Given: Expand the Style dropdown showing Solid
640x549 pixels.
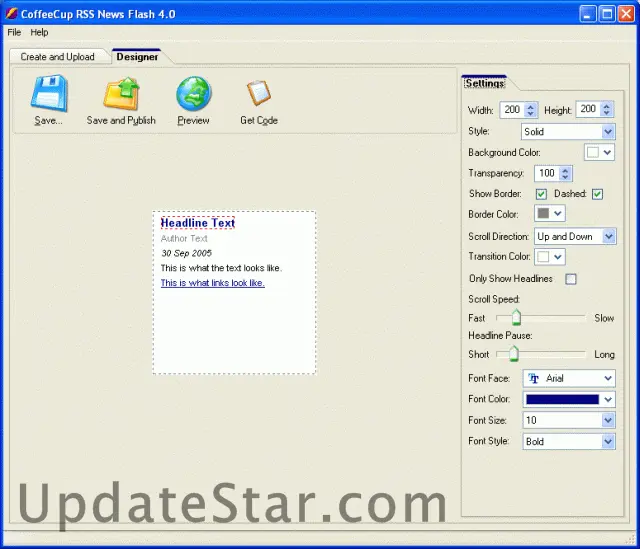Looking at the screenshot, I should pos(608,131).
